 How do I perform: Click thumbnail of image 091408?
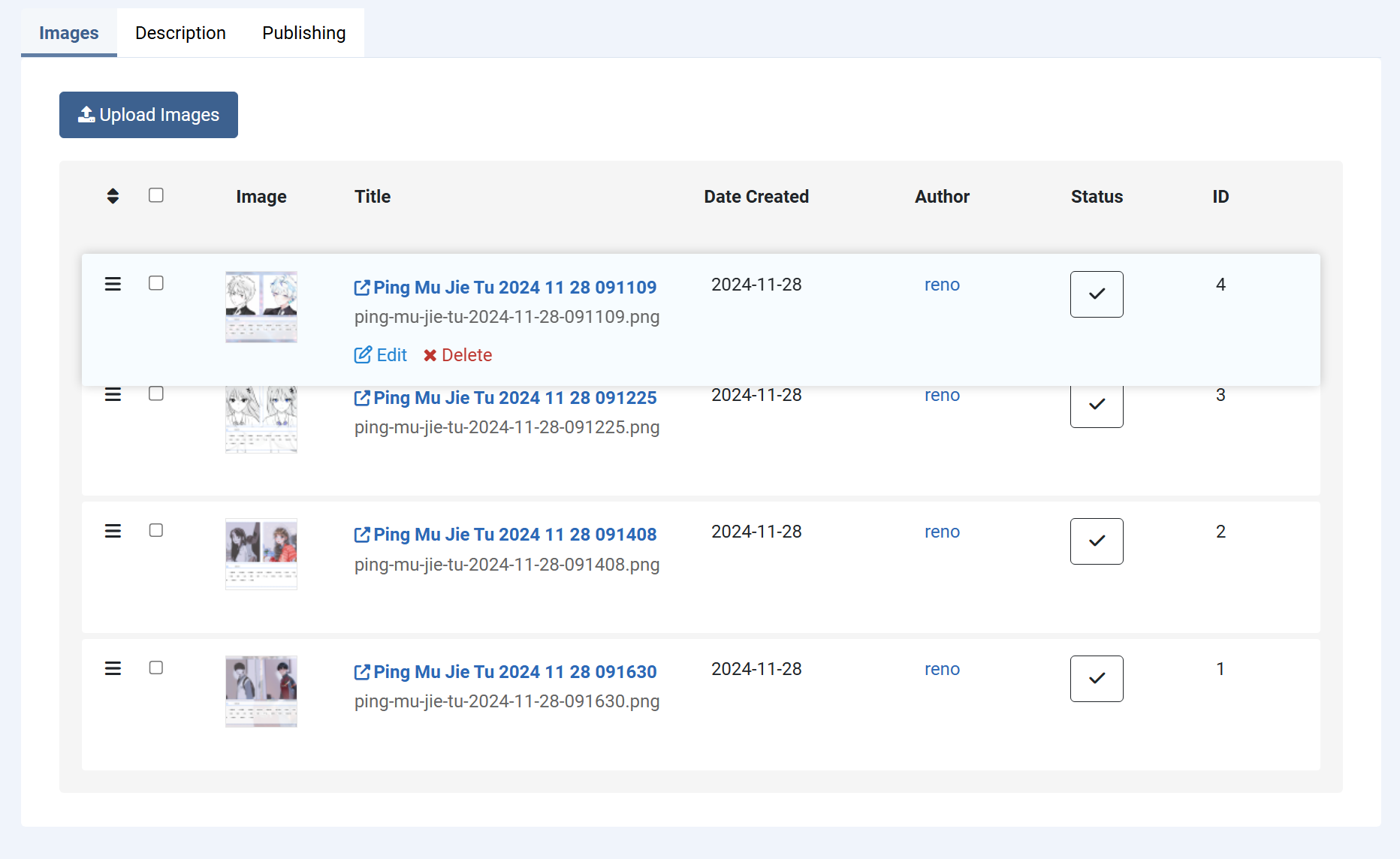261,553
